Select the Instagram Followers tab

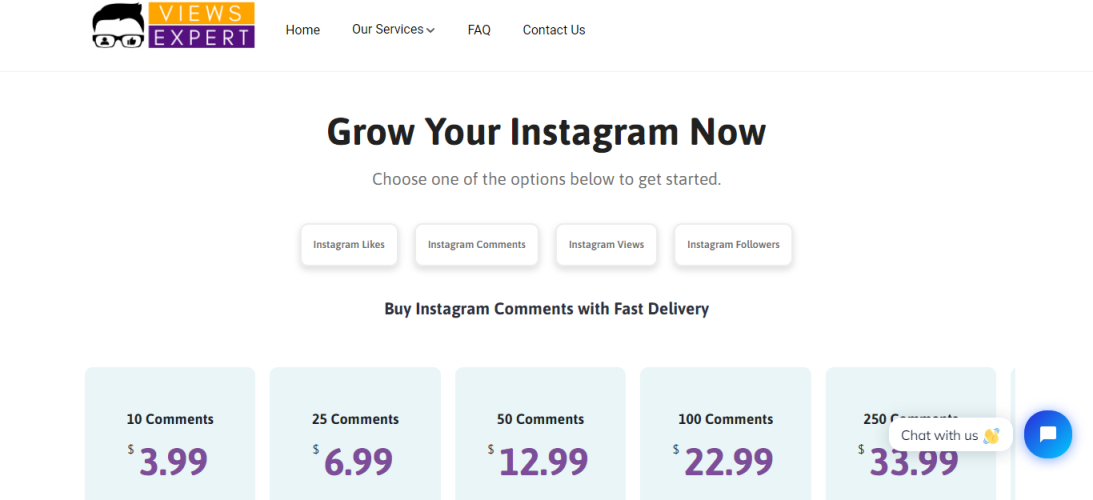point(733,245)
